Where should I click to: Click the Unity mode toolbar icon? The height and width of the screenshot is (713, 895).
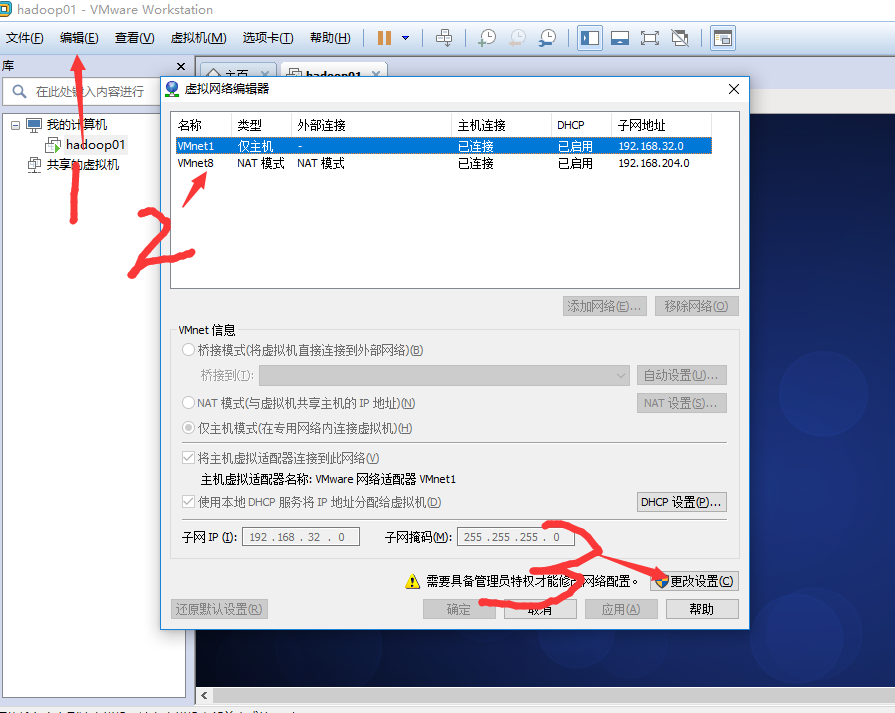[x=680, y=38]
